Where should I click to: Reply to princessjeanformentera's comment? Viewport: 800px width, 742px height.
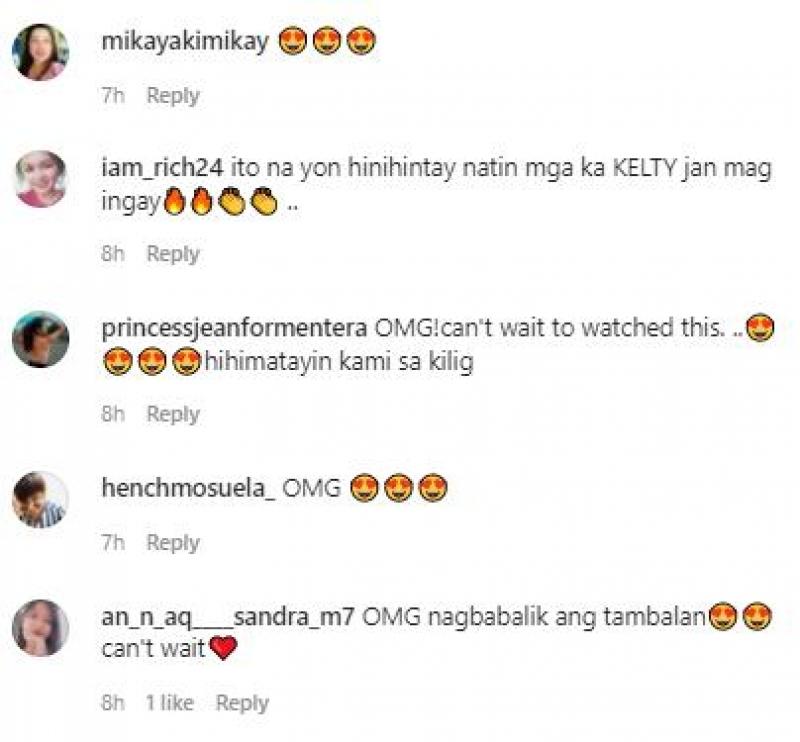click(x=173, y=414)
